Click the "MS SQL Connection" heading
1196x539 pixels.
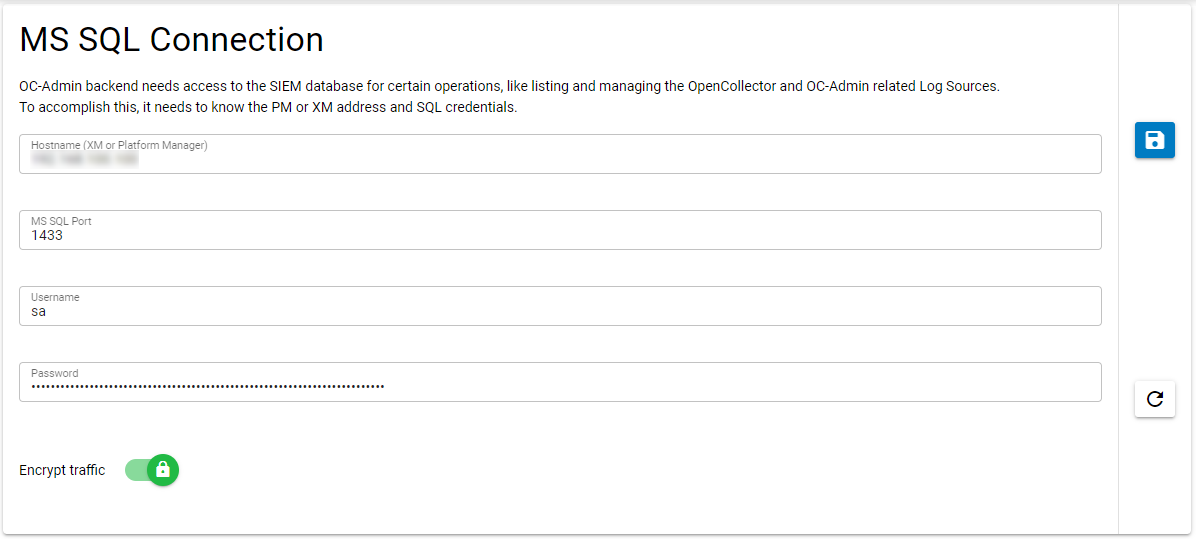pos(171,40)
